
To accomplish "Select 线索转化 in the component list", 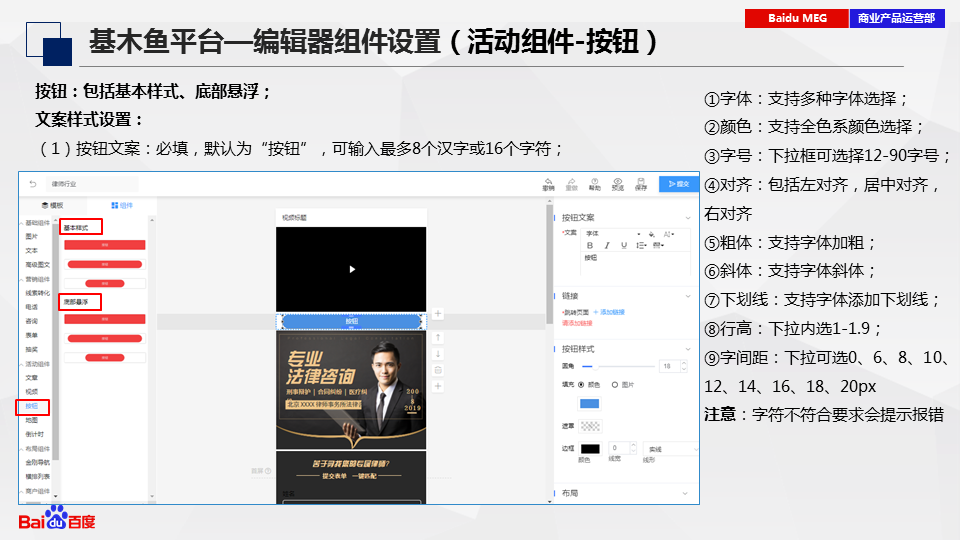I will [37, 293].
